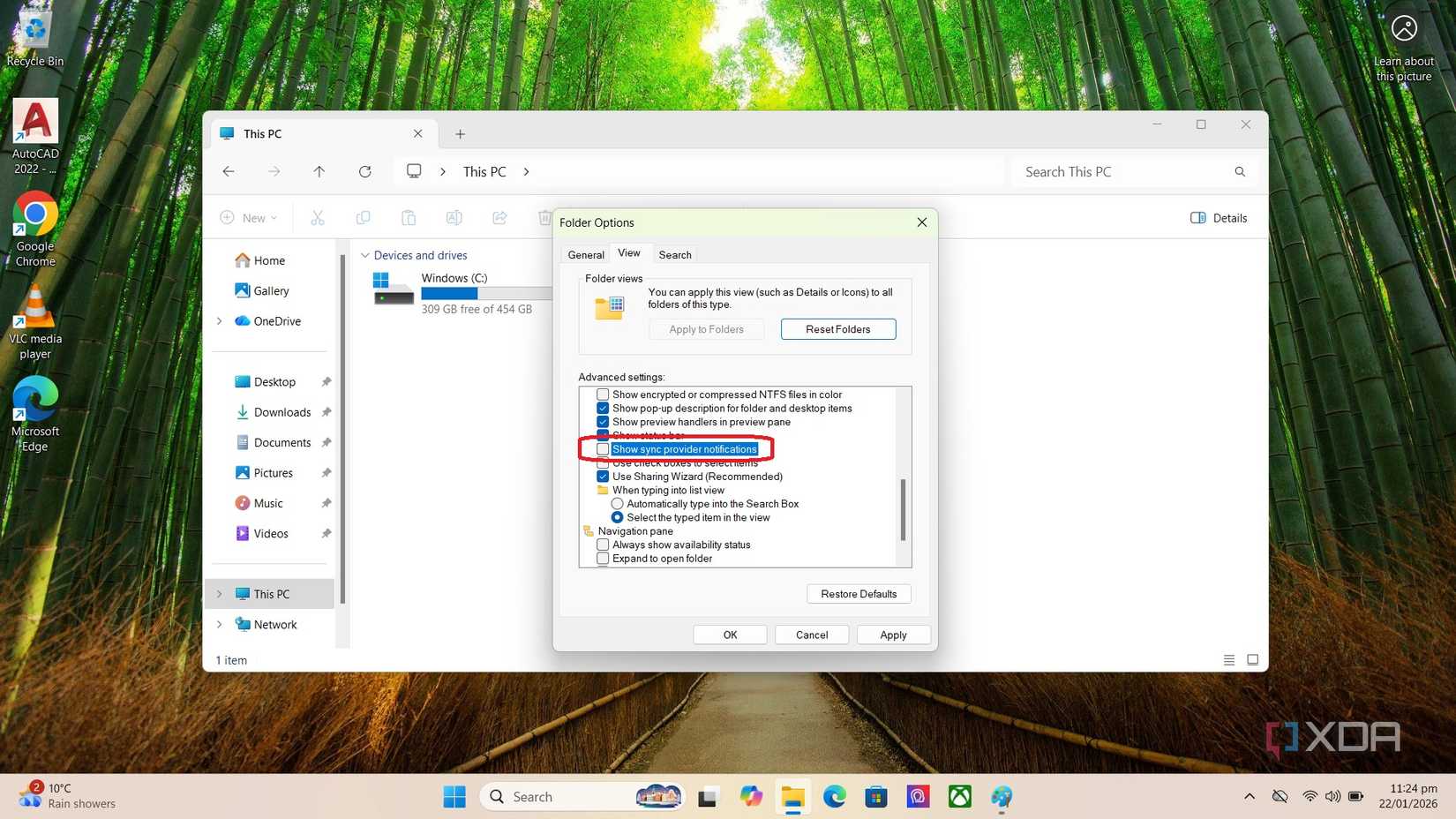
Task: Click Apply in Folder Options
Action: [x=892, y=635]
